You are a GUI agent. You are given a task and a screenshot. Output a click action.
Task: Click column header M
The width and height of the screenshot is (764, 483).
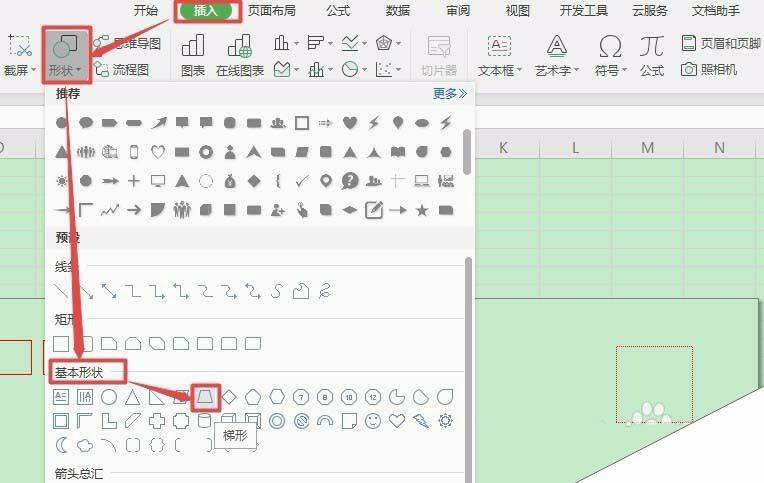(x=648, y=147)
